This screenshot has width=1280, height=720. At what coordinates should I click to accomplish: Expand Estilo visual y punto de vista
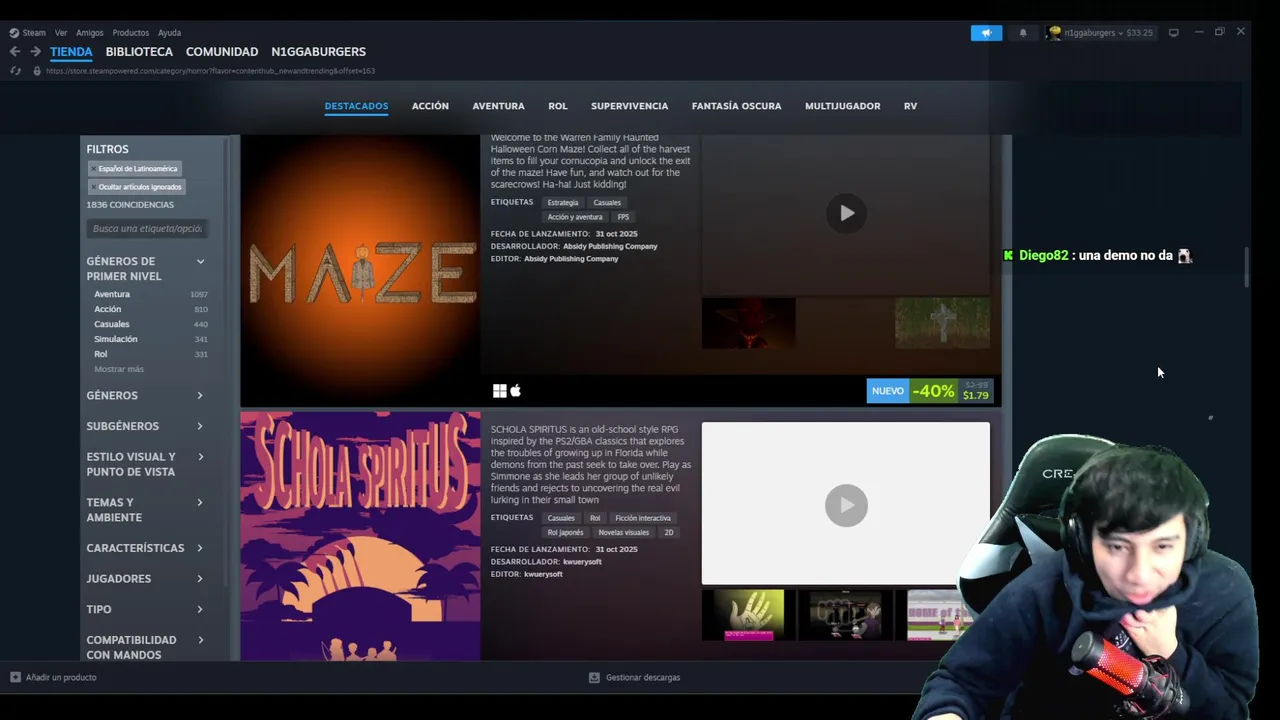point(200,457)
